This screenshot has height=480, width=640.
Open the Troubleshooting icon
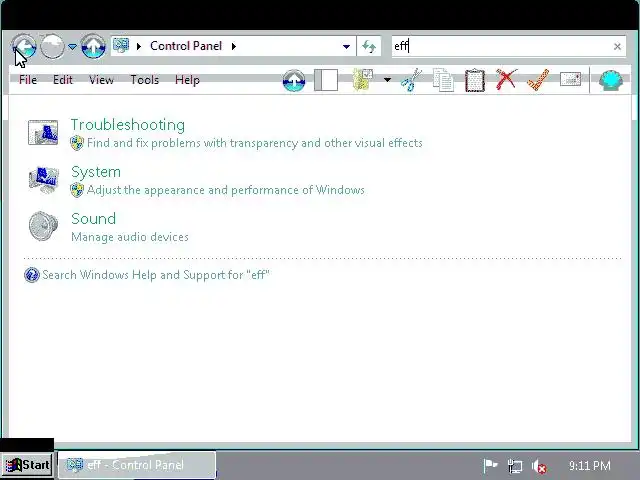point(43,133)
